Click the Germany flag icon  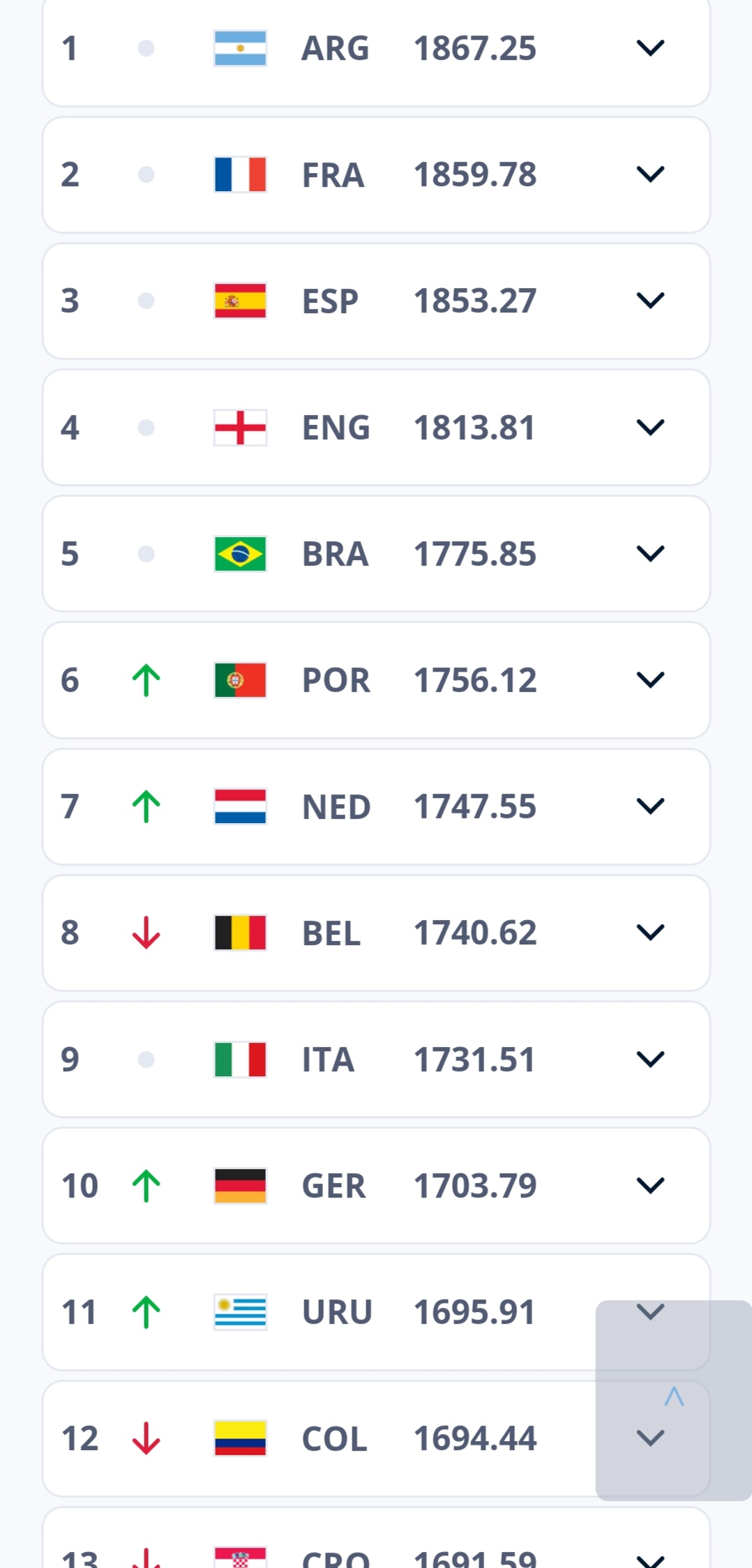pos(240,1186)
